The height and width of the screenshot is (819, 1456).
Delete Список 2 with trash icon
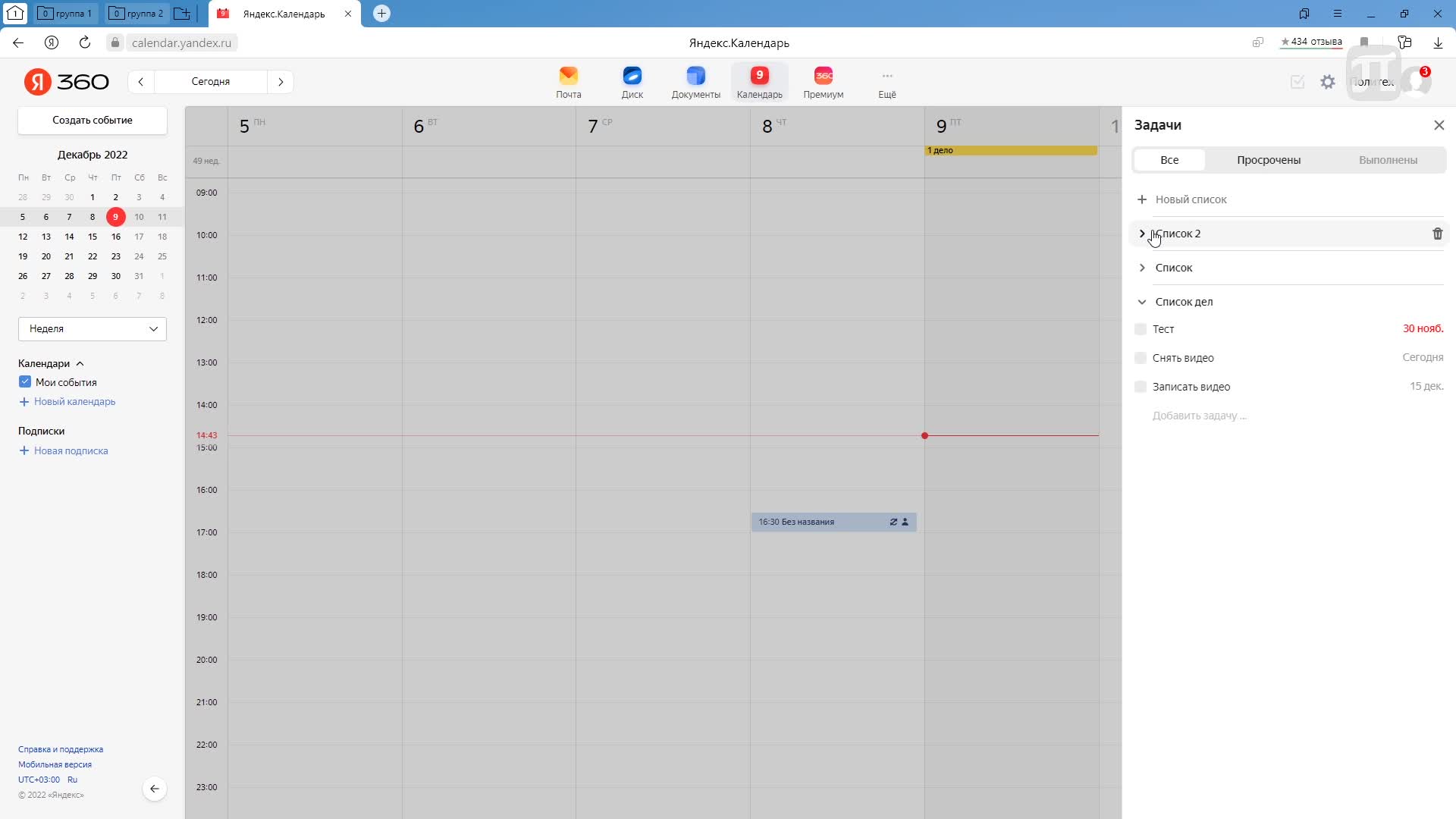click(1437, 234)
